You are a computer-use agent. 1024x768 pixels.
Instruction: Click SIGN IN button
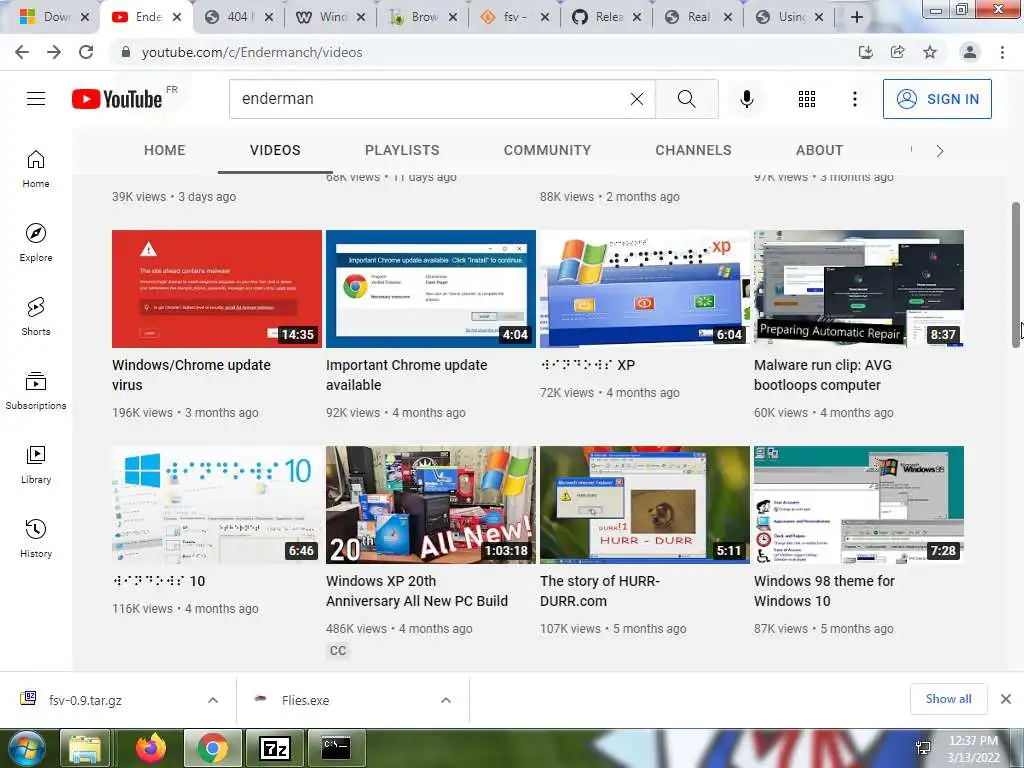tap(937, 99)
